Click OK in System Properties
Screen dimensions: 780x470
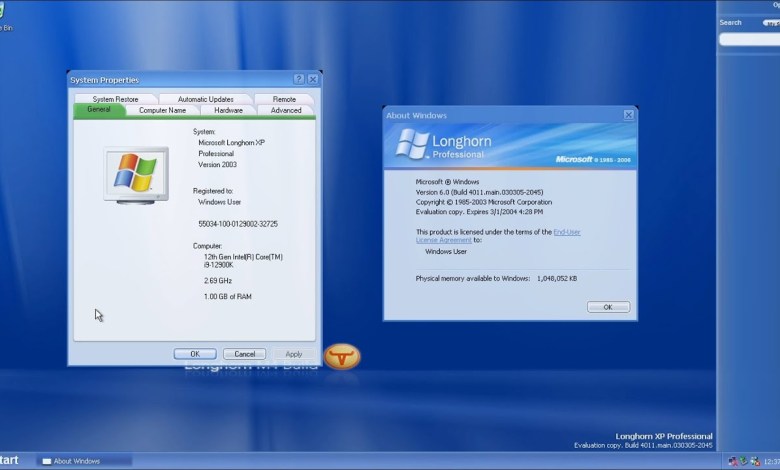pos(195,354)
